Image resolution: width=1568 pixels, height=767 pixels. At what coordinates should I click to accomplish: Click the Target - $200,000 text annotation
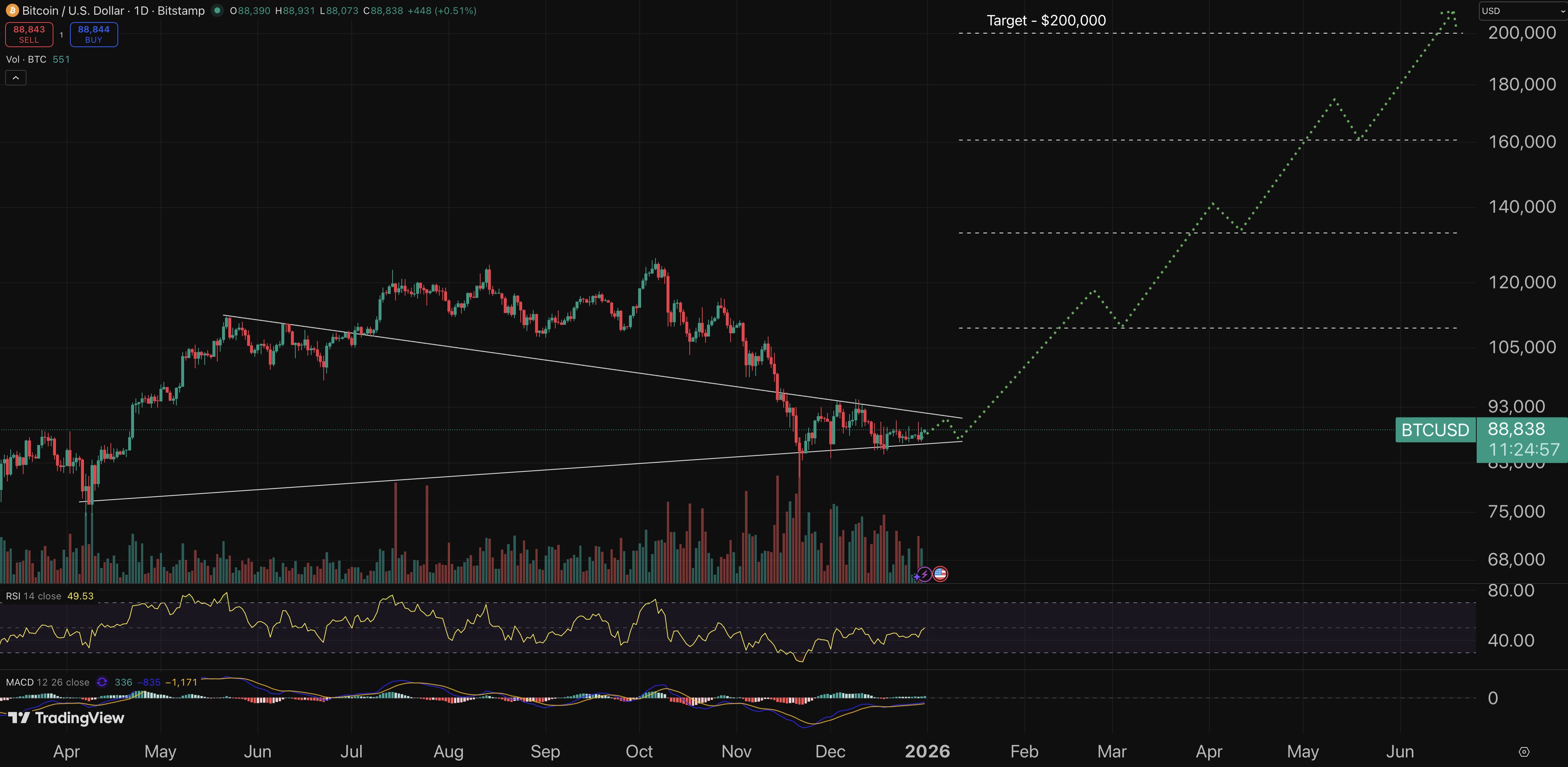pyautogui.click(x=1046, y=20)
